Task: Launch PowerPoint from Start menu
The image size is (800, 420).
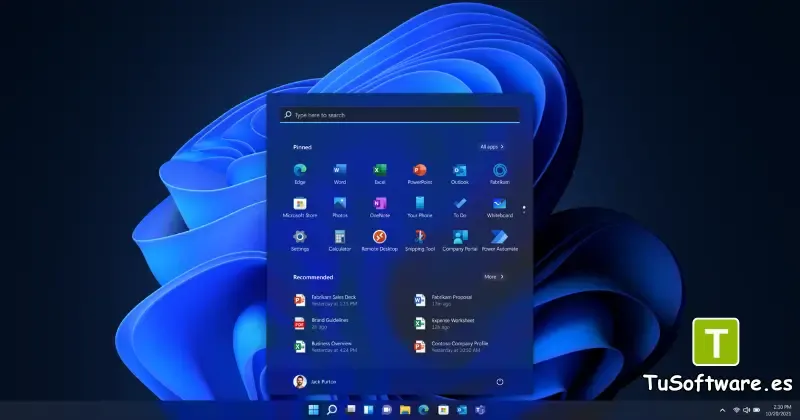Action: [x=420, y=174]
